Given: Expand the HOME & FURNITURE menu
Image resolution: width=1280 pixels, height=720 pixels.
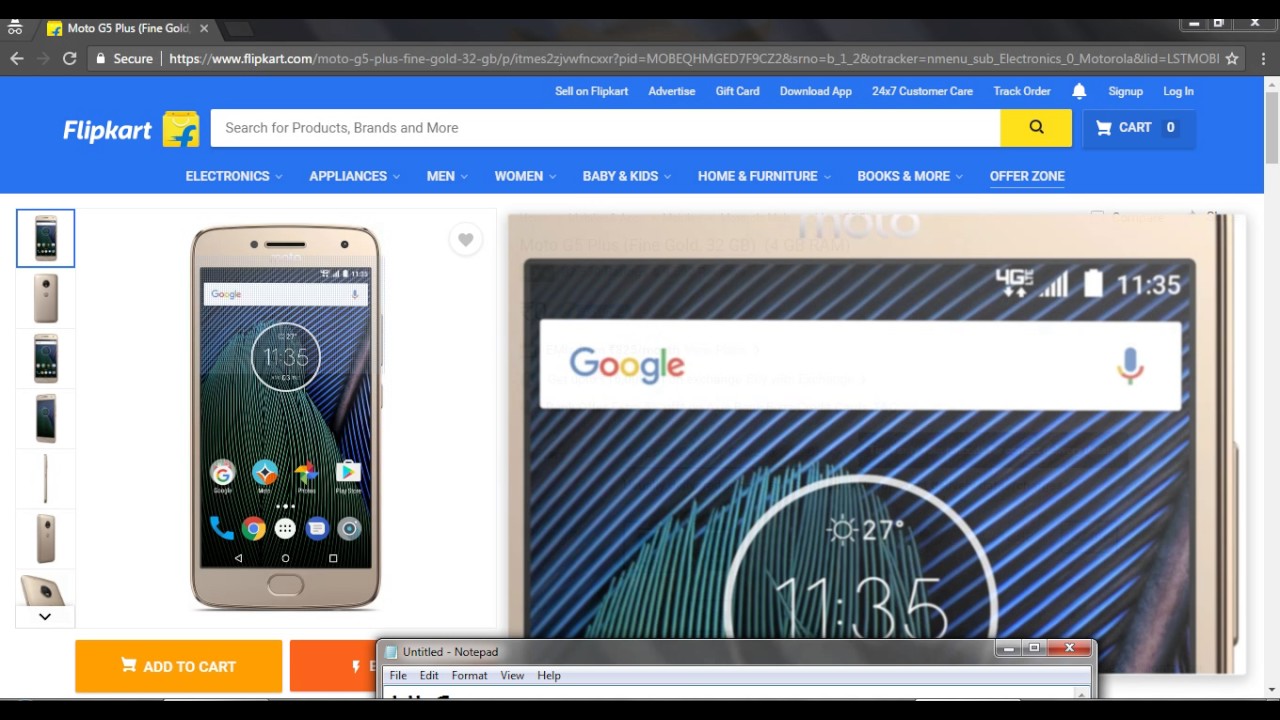Looking at the screenshot, I should (764, 176).
